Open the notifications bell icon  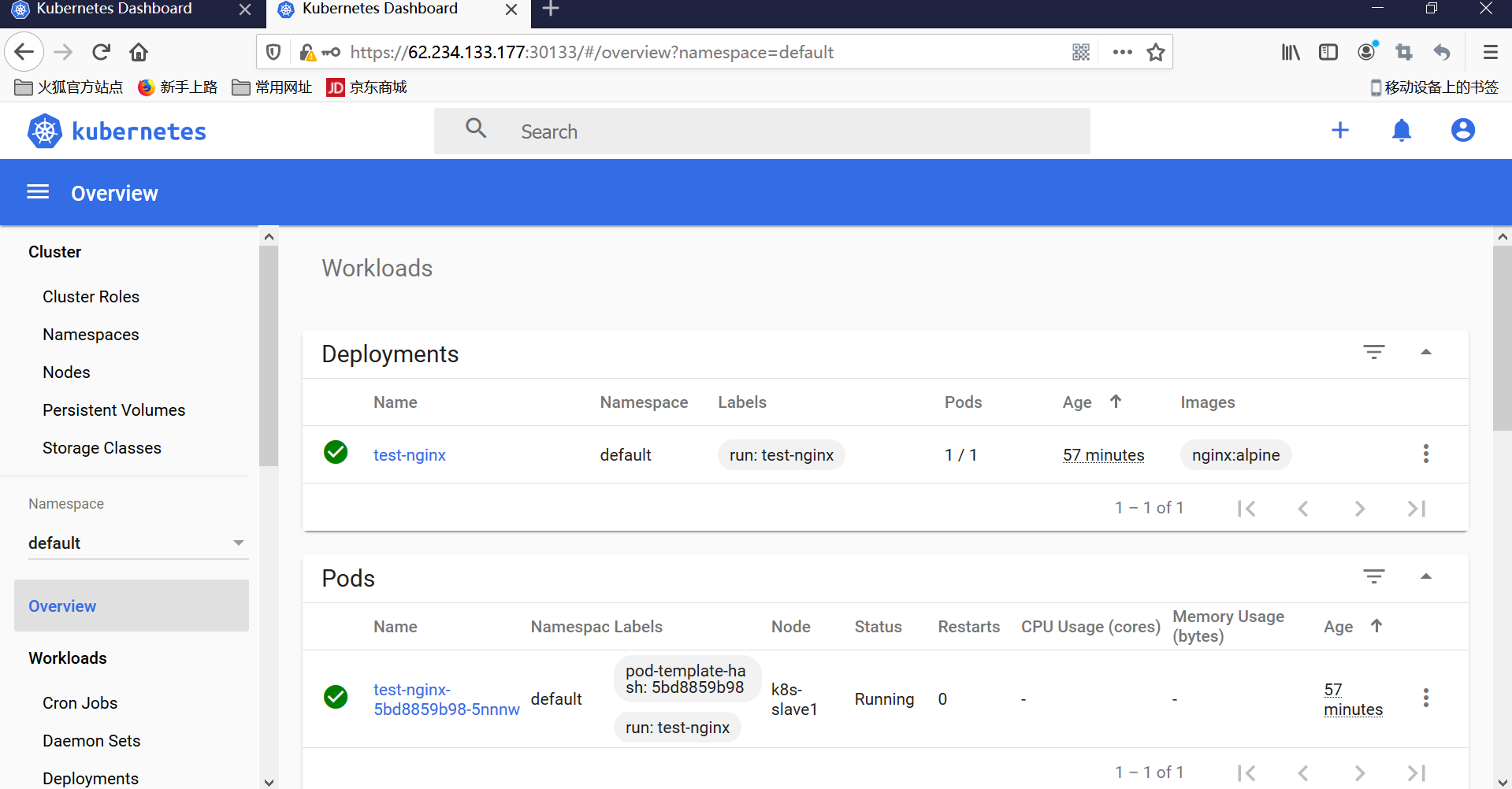[x=1402, y=130]
